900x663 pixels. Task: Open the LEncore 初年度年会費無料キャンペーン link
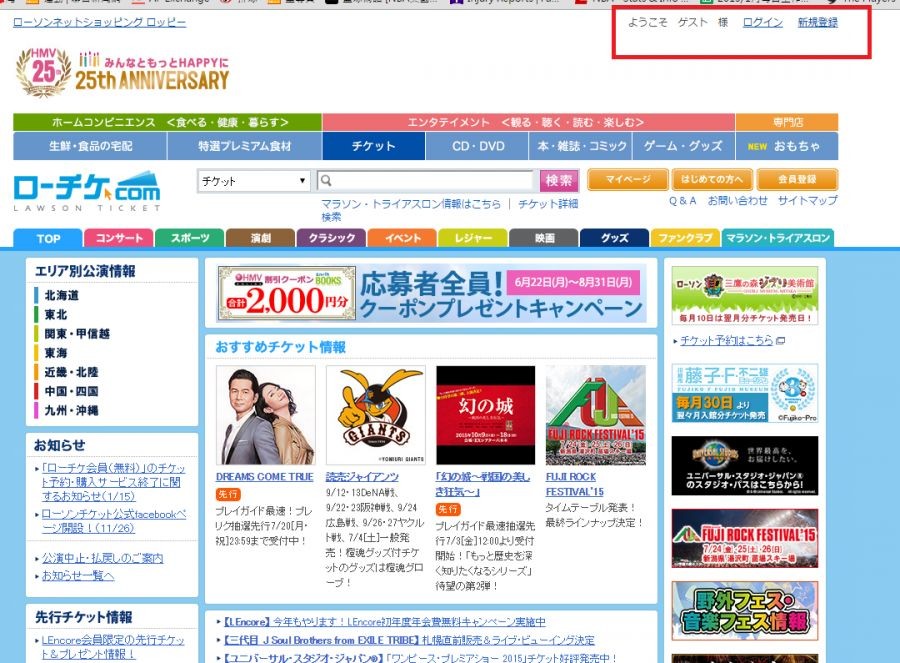384,622
